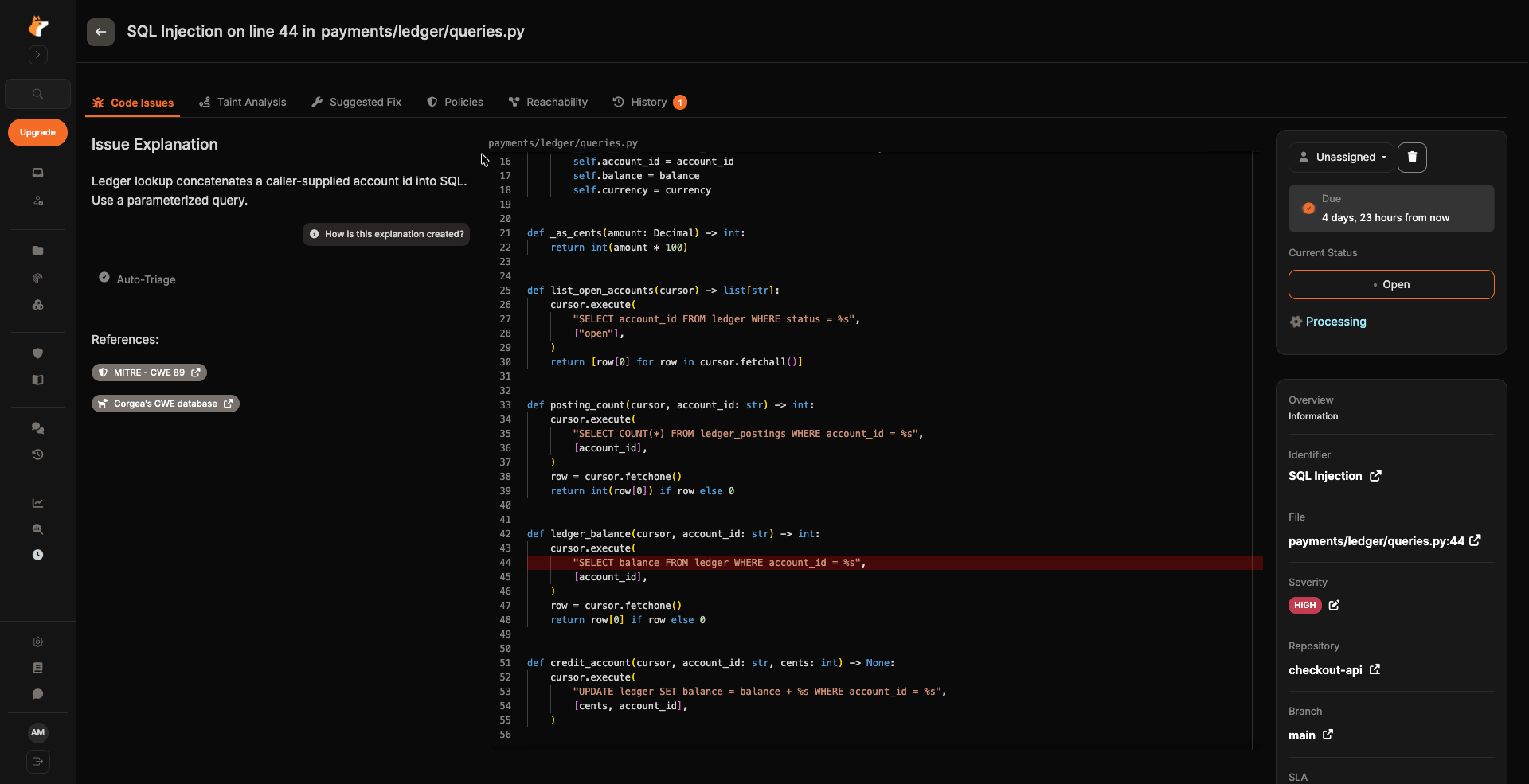This screenshot has height=784, width=1529.
Task: Switch to the Taint Analysis tab
Action: (x=243, y=103)
